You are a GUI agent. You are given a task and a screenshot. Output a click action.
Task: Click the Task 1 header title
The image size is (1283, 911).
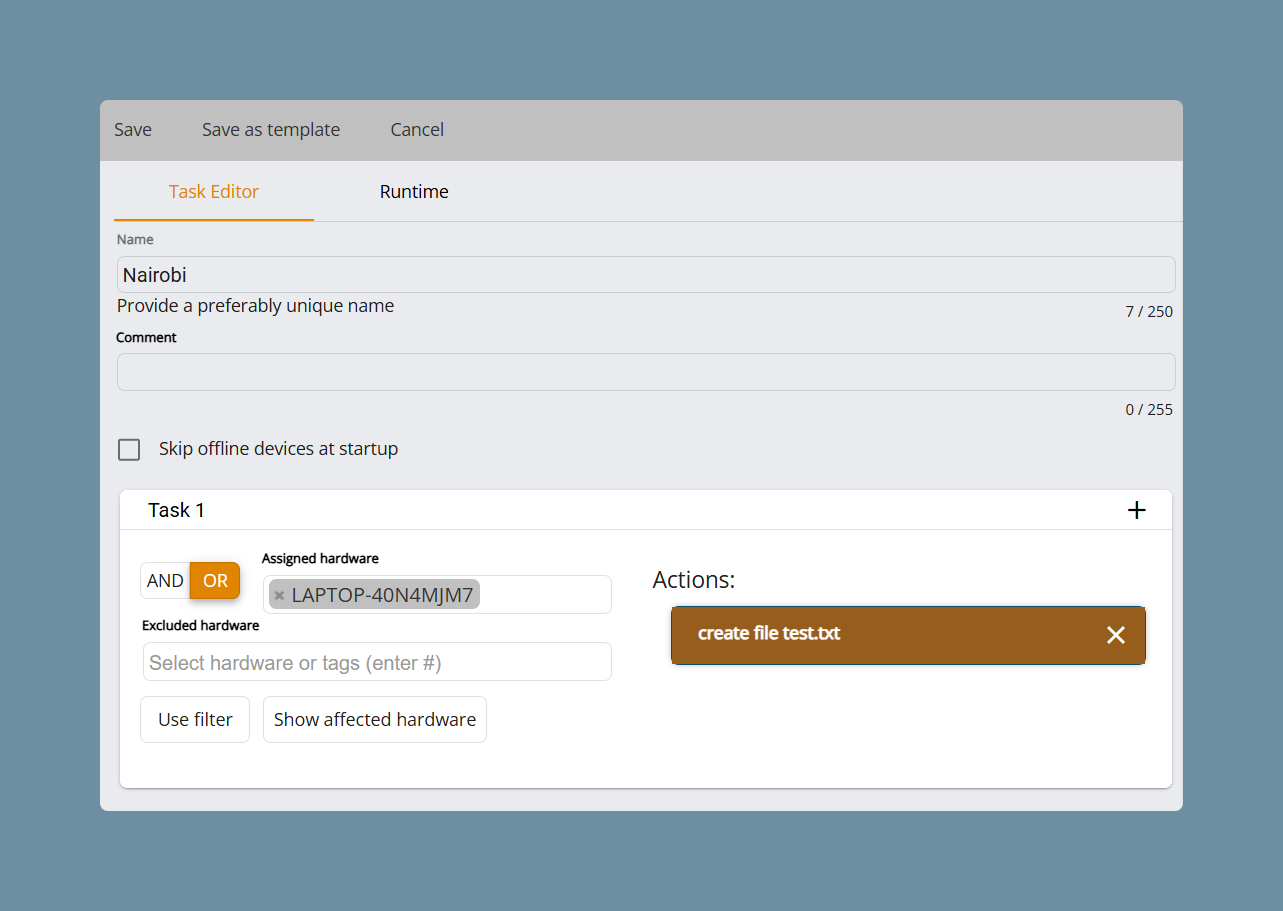pos(176,511)
